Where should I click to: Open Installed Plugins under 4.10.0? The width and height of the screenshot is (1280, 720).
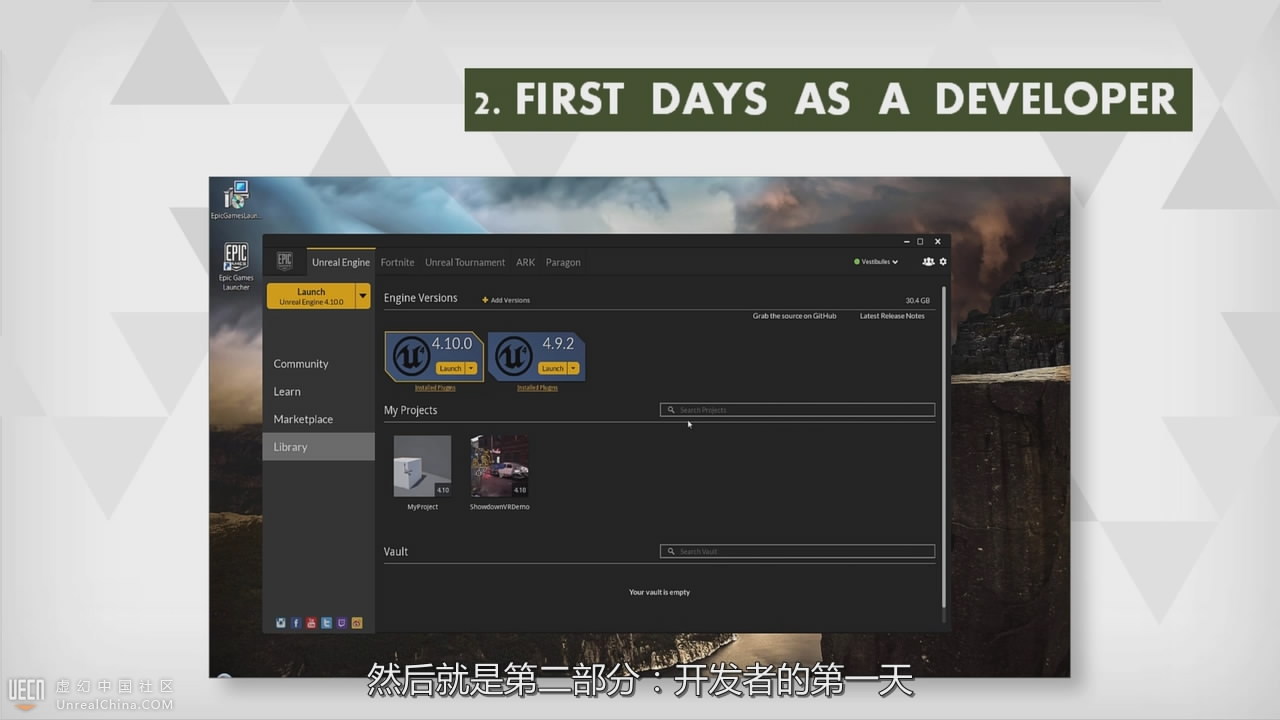pos(435,388)
